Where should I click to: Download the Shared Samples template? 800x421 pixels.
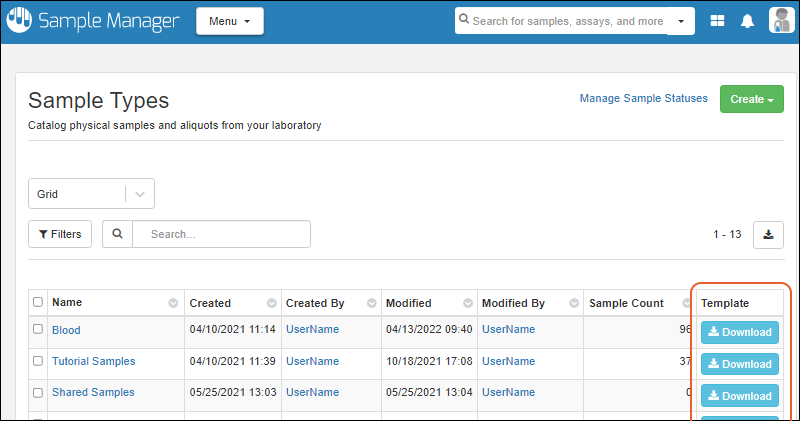(x=739, y=396)
